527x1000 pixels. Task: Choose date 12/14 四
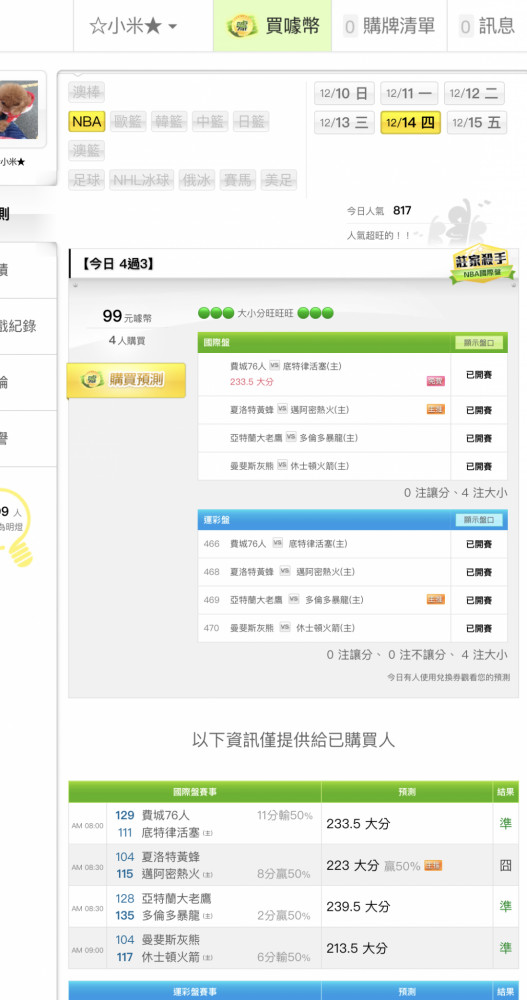pyautogui.click(x=410, y=123)
